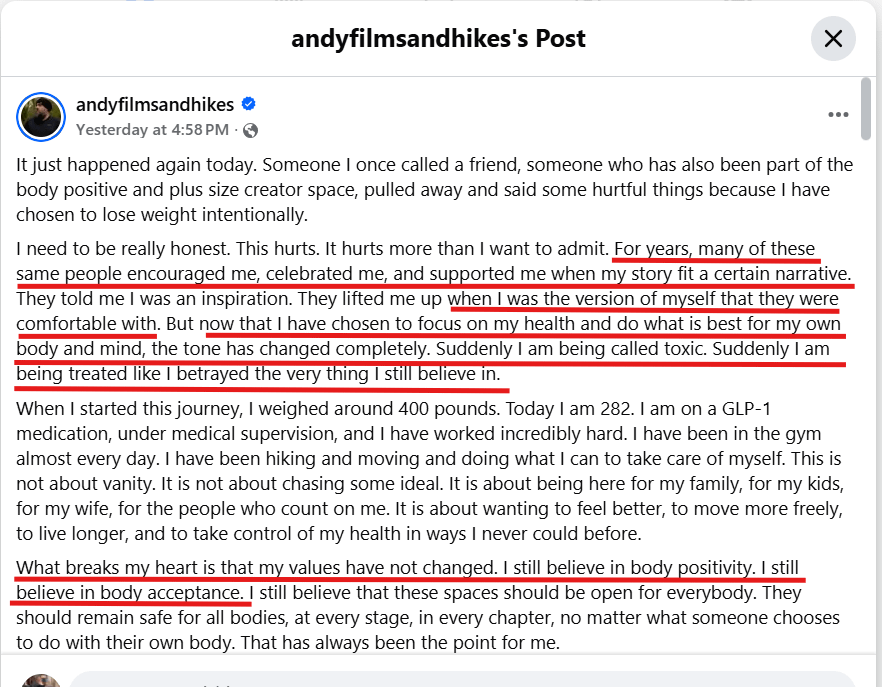Click the scrollbar track below the thumb
The width and height of the screenshot is (882, 687).
(x=866, y=400)
